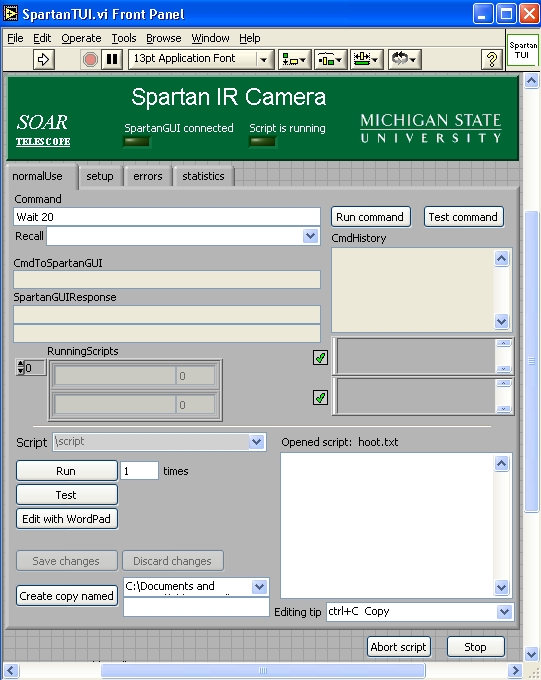The height and width of the screenshot is (680, 541).
Task: Click the Abort script button
Action: pos(398,647)
